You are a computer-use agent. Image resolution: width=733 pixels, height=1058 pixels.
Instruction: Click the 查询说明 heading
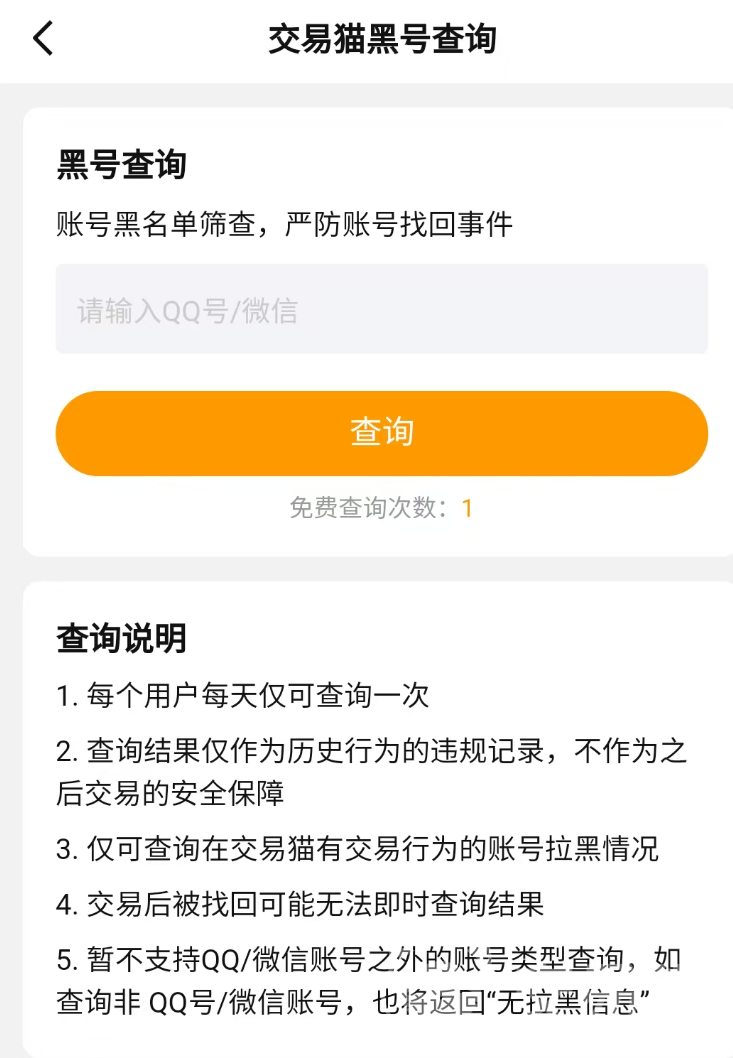coord(121,637)
